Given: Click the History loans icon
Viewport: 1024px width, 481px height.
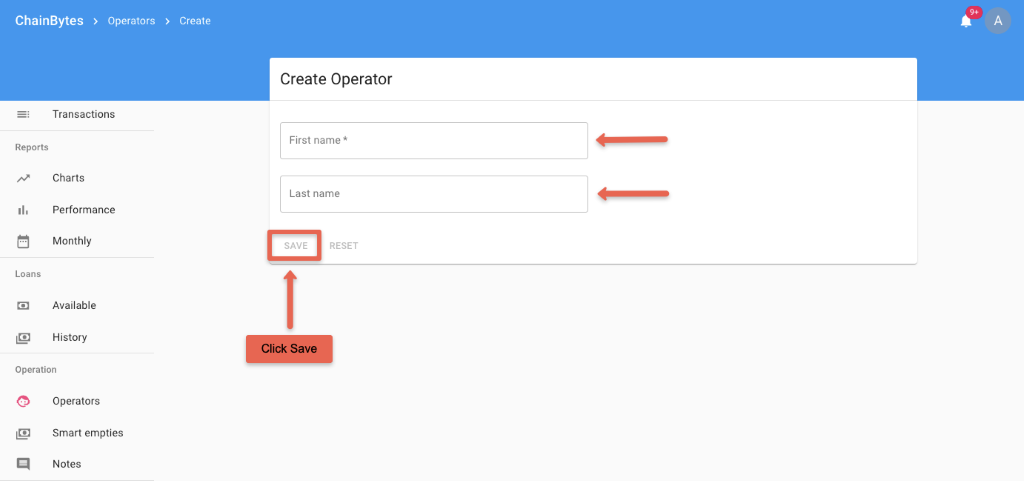Looking at the screenshot, I should point(23,338).
